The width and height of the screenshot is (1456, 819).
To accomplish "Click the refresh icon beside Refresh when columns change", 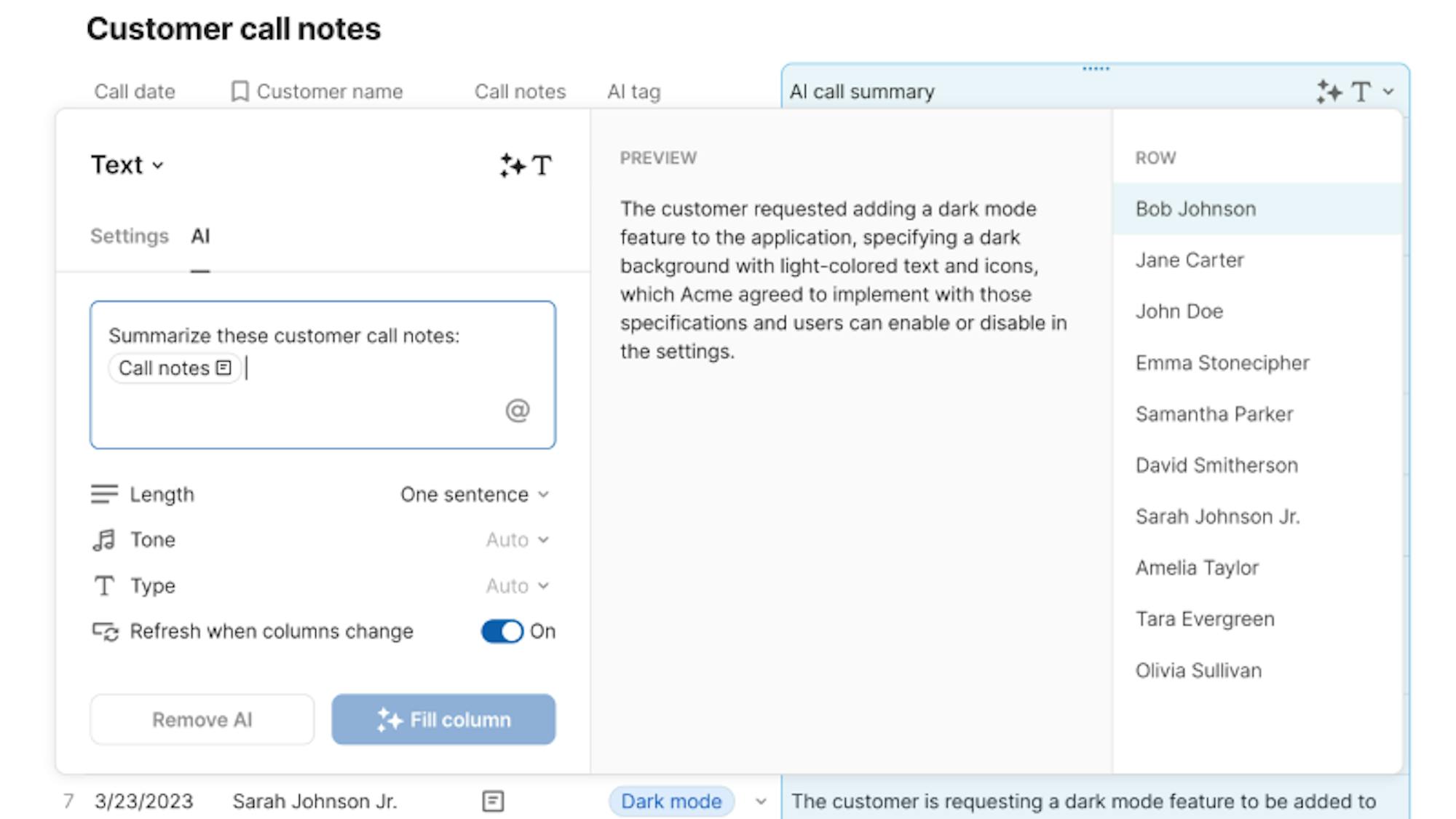I will [x=105, y=631].
